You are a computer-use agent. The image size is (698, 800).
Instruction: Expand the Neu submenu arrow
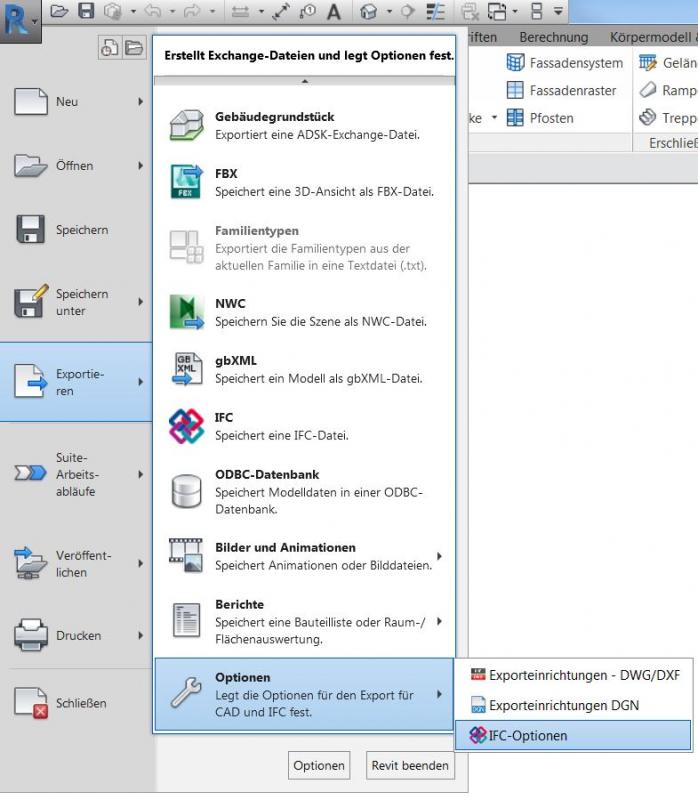141,101
